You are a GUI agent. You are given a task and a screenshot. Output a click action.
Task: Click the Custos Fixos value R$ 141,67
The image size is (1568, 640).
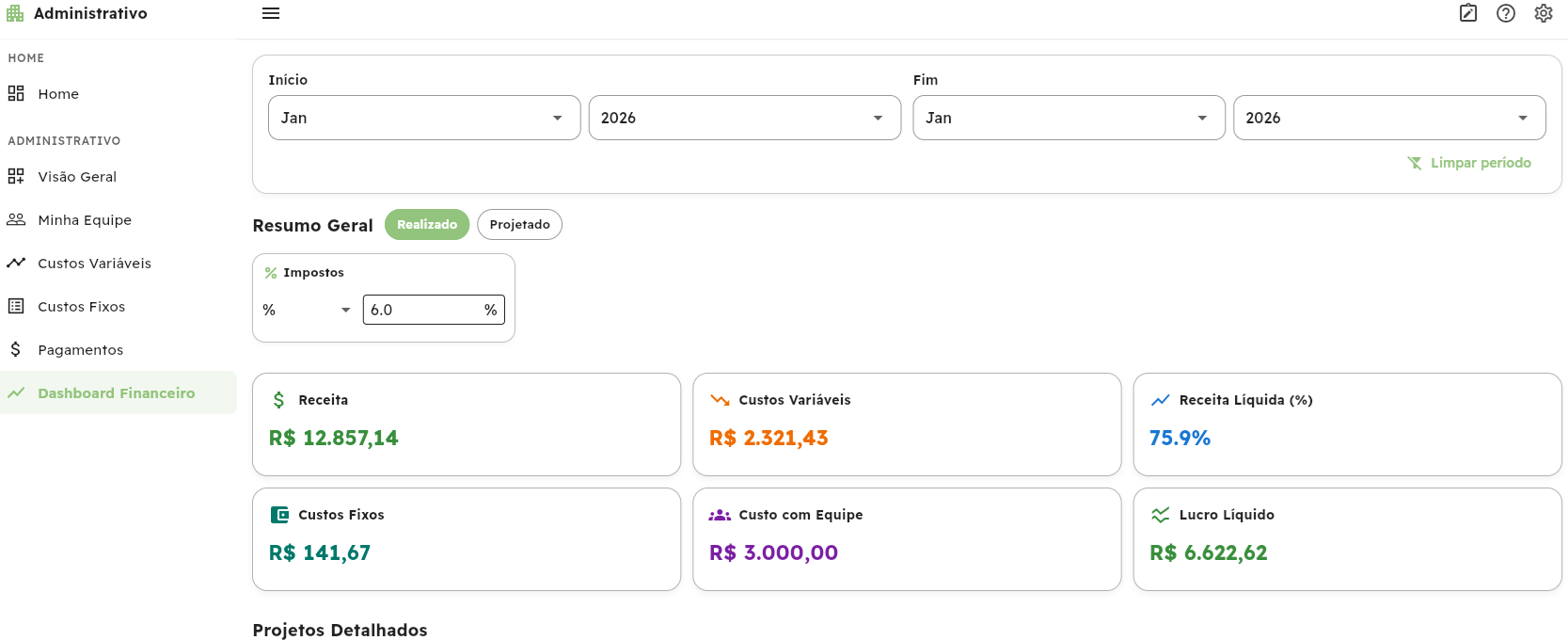[x=320, y=552]
